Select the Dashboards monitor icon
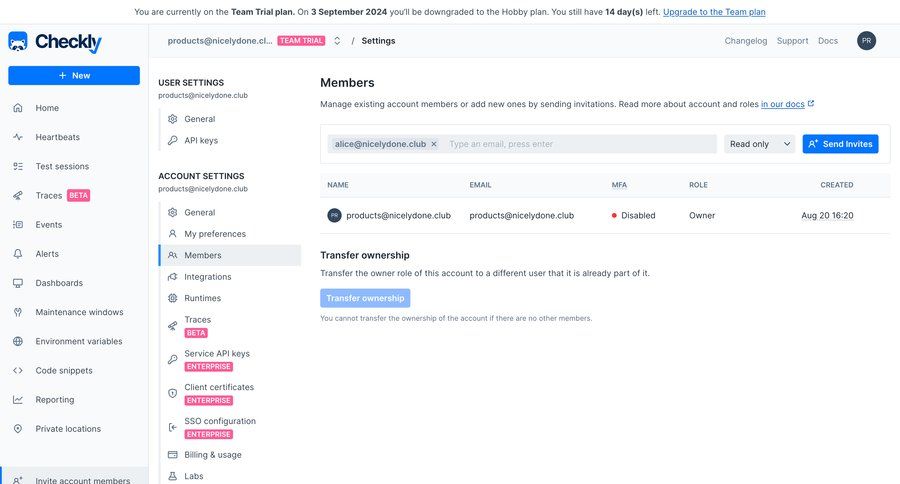 (18, 283)
